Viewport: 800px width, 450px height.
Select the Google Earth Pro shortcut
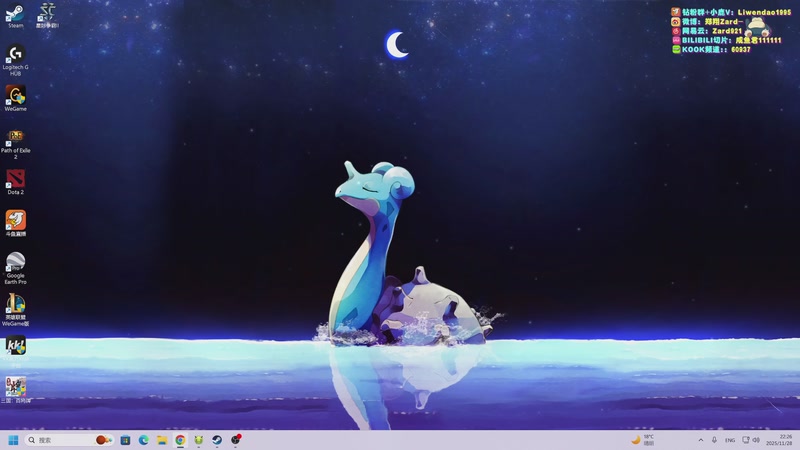(15, 268)
